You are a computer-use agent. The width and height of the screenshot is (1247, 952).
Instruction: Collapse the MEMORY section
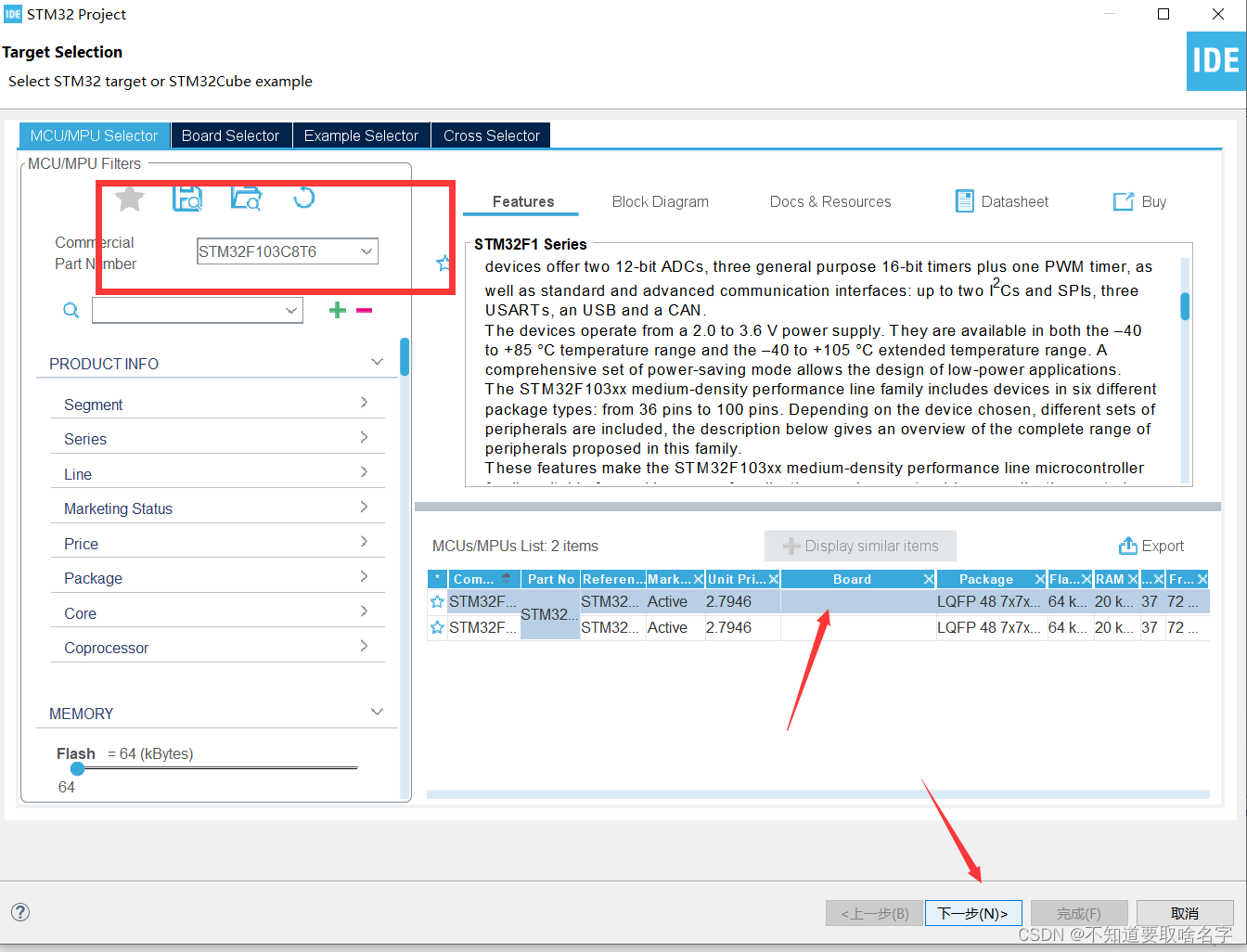(377, 712)
